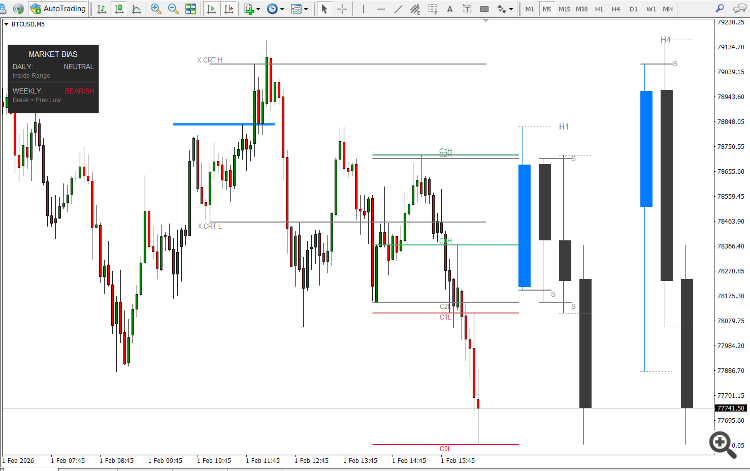Select the equidistant channel tool
Screen dimensions: 750x471
point(415,9)
